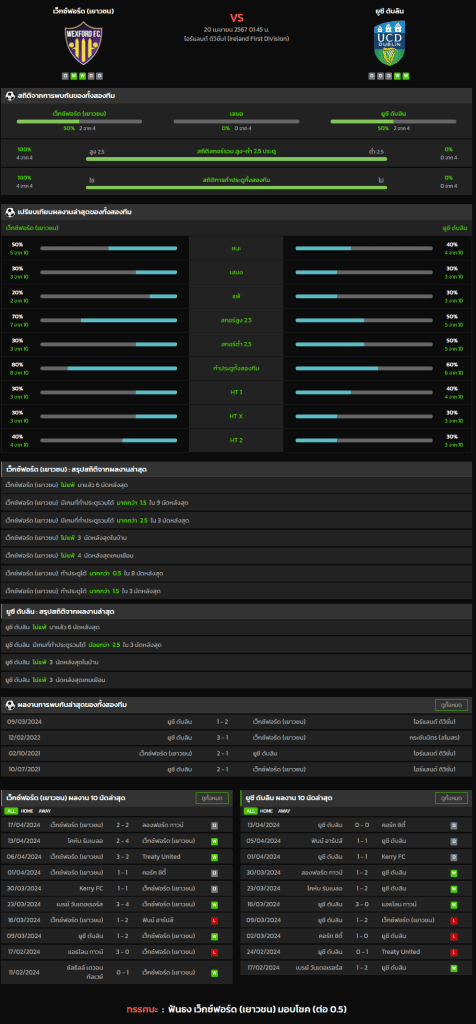This screenshot has height=1024, width=476.
Task: Click ดูทั้งหมด button in UCD Dublin last 10 panel
Action: point(451,798)
